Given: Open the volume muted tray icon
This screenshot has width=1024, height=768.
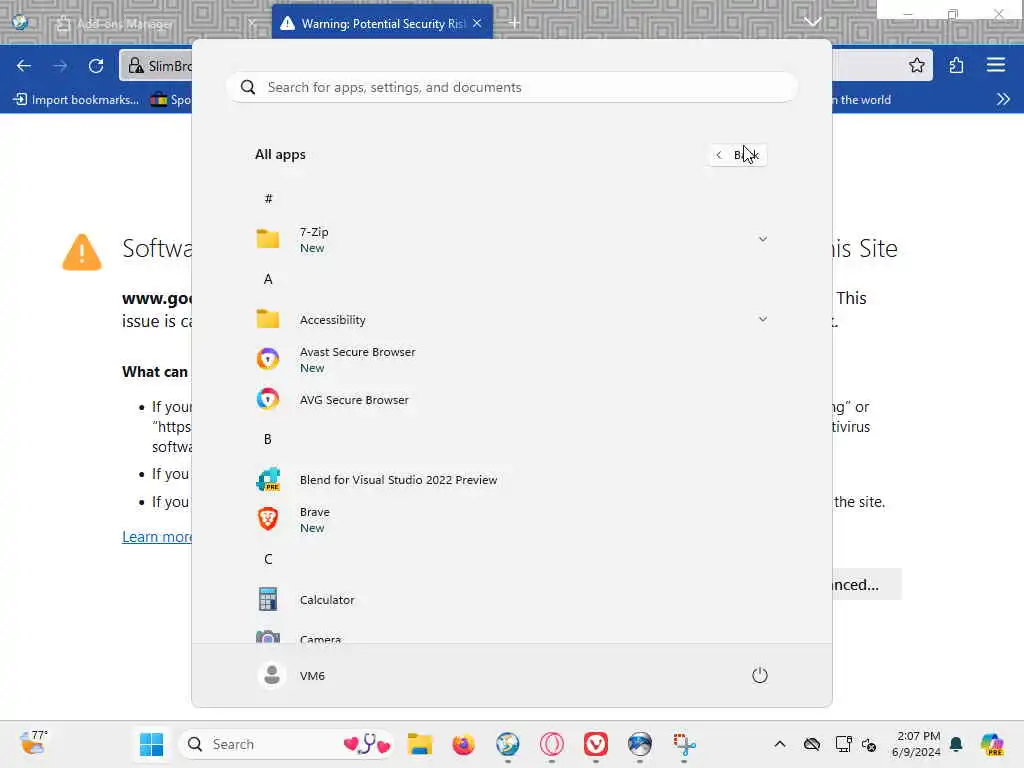Looking at the screenshot, I should [869, 744].
